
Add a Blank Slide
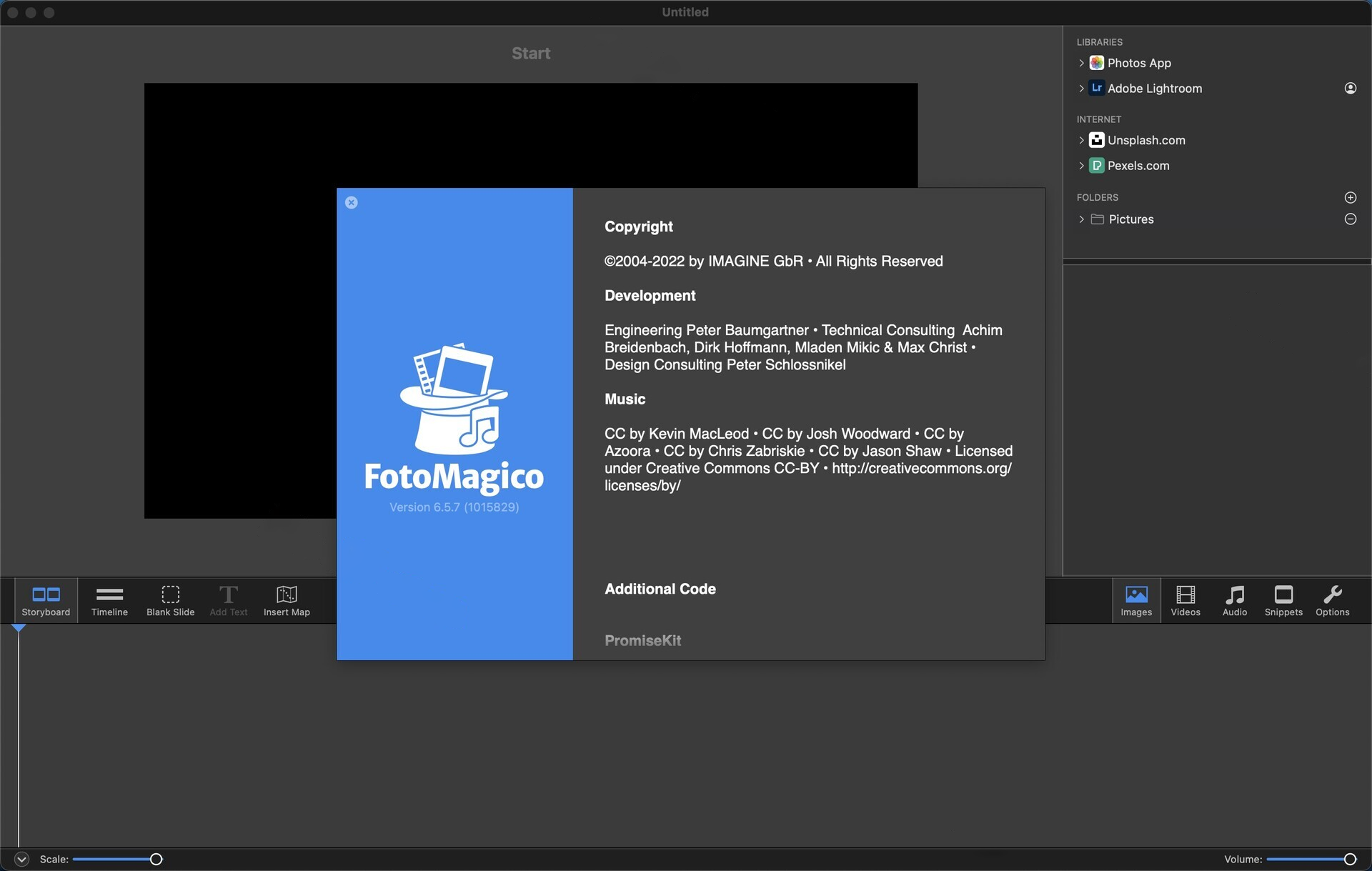point(170,600)
